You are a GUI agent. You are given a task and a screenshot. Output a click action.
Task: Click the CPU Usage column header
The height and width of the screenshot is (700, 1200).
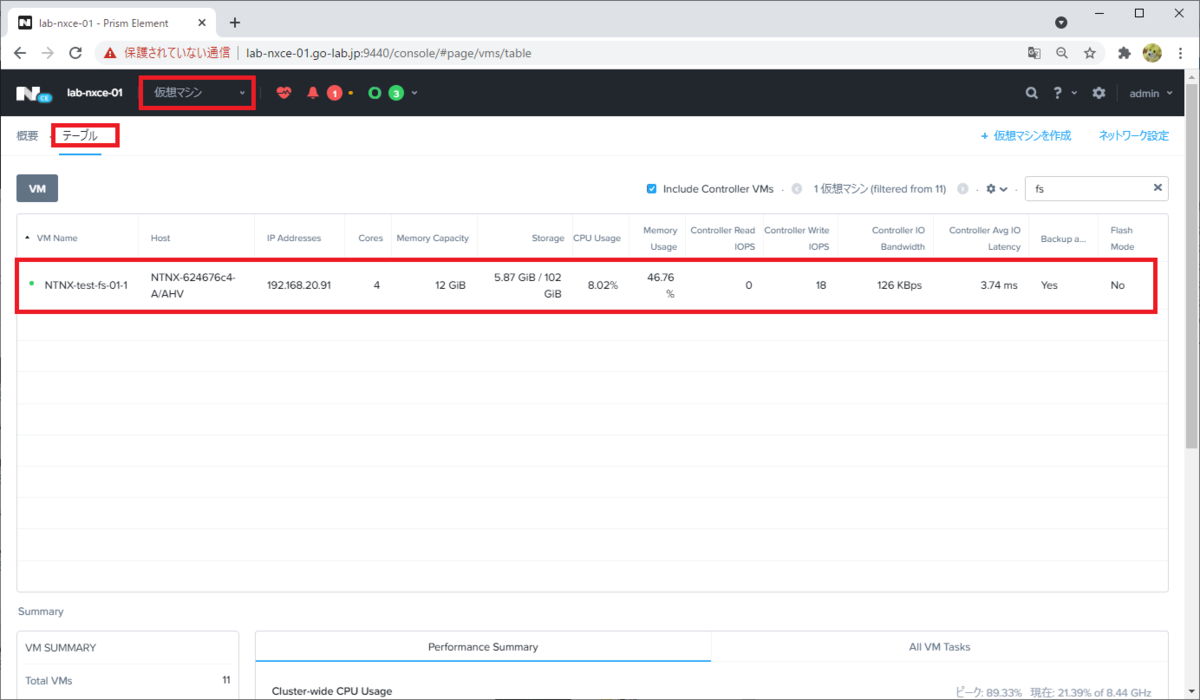pyautogui.click(x=597, y=238)
